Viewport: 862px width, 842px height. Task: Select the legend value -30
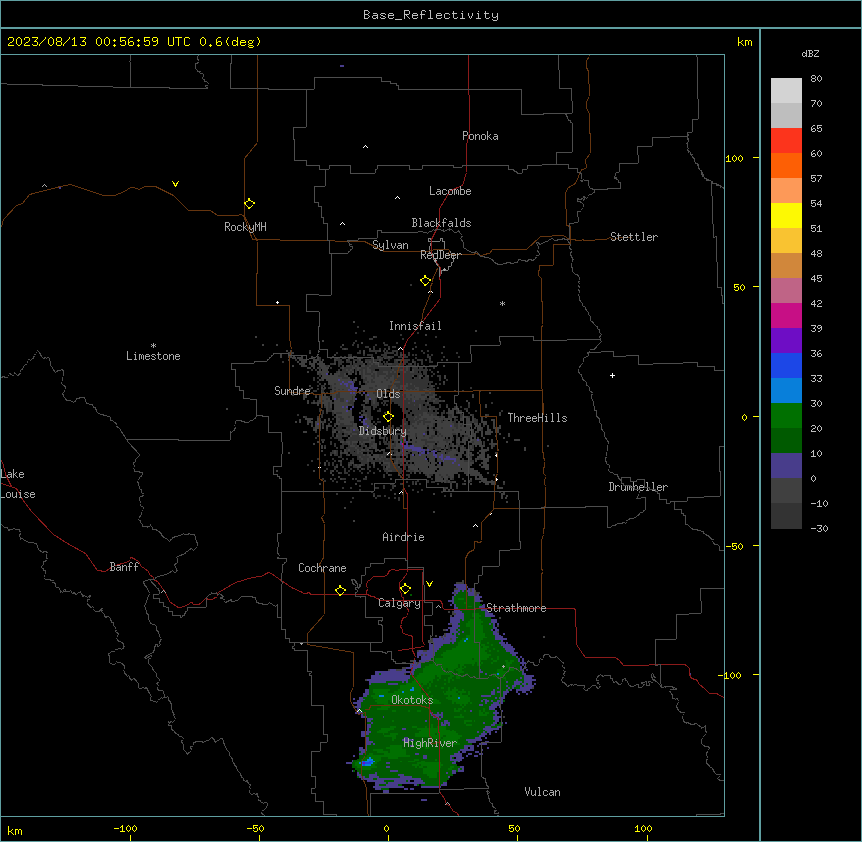tap(819, 528)
